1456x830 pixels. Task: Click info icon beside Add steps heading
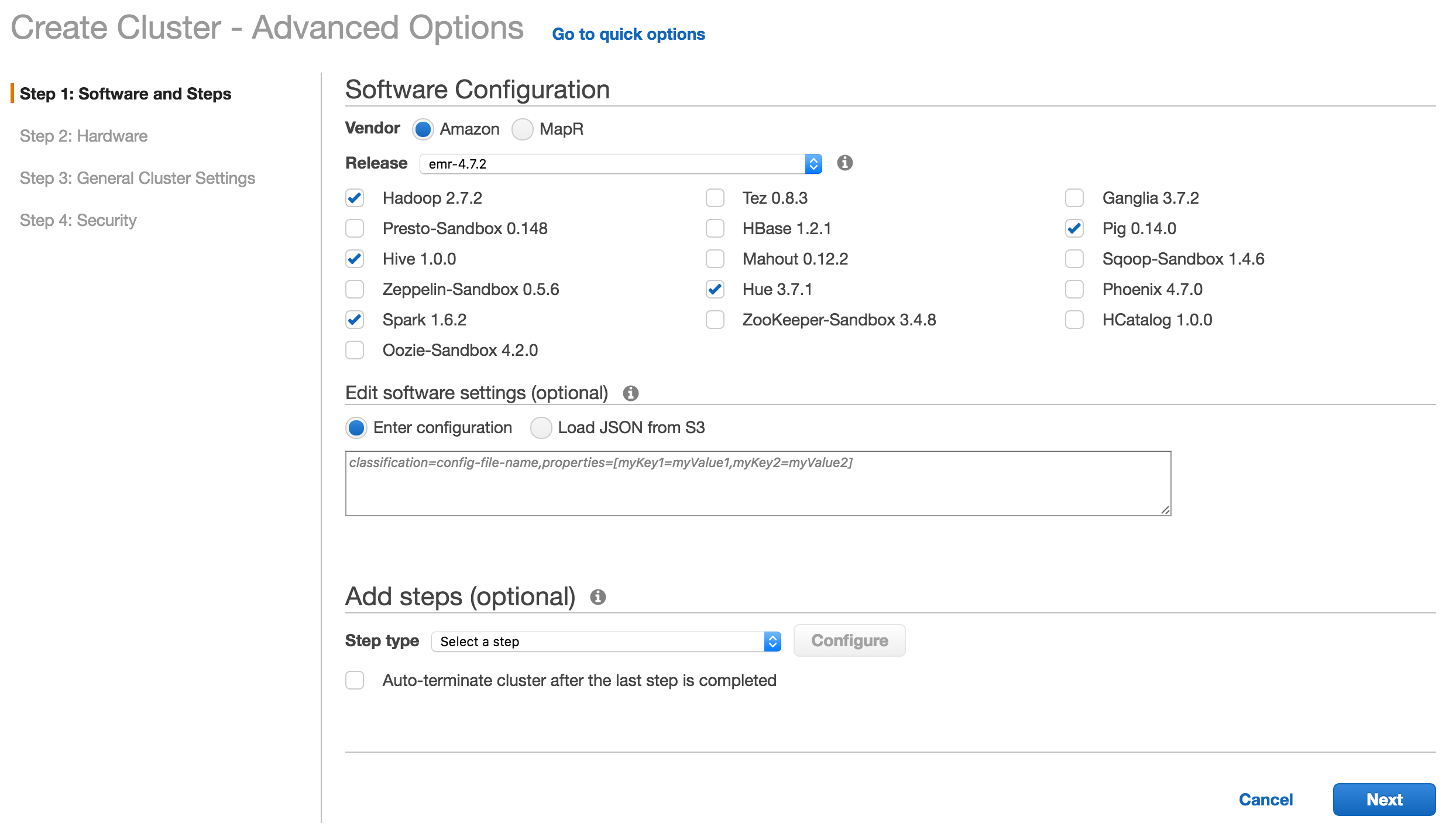click(597, 597)
